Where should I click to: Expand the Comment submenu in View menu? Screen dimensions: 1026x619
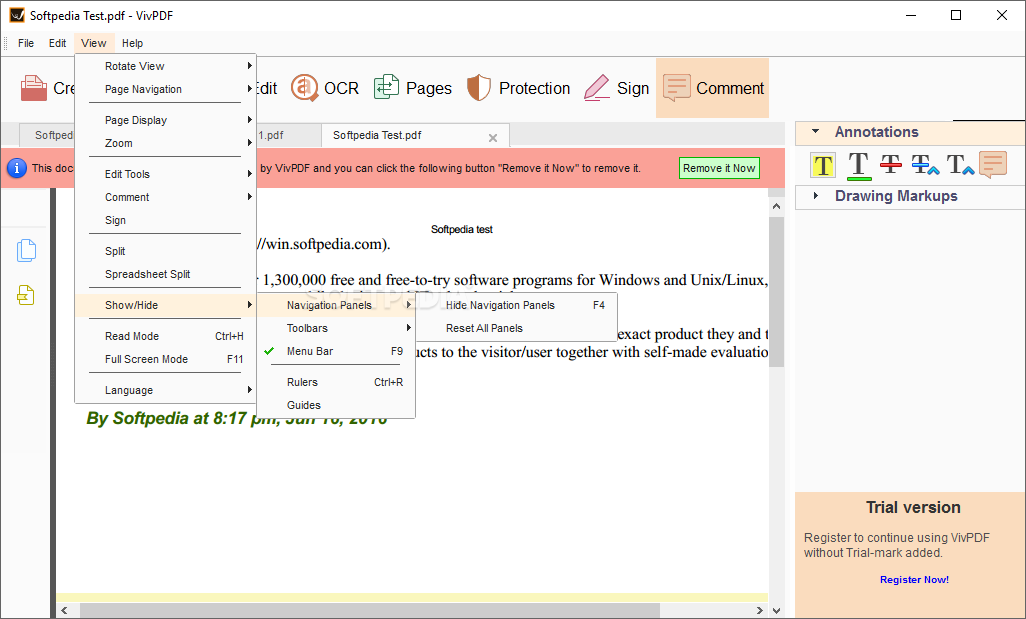coord(166,197)
